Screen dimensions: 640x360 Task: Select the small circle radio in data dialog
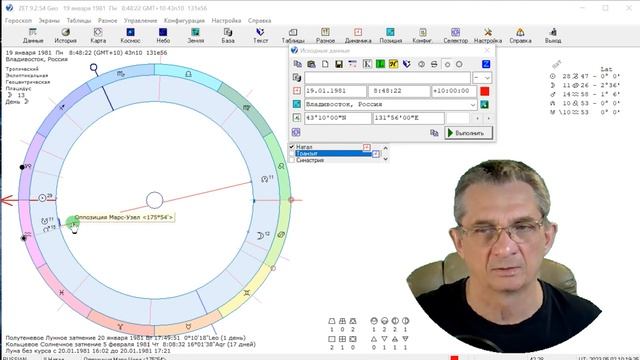click(x=447, y=64)
